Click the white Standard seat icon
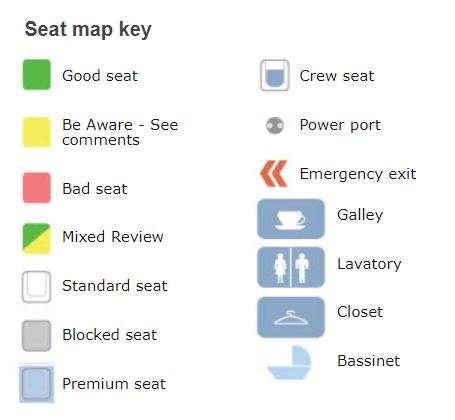Viewport: 455px width, 420px height. coord(37,287)
